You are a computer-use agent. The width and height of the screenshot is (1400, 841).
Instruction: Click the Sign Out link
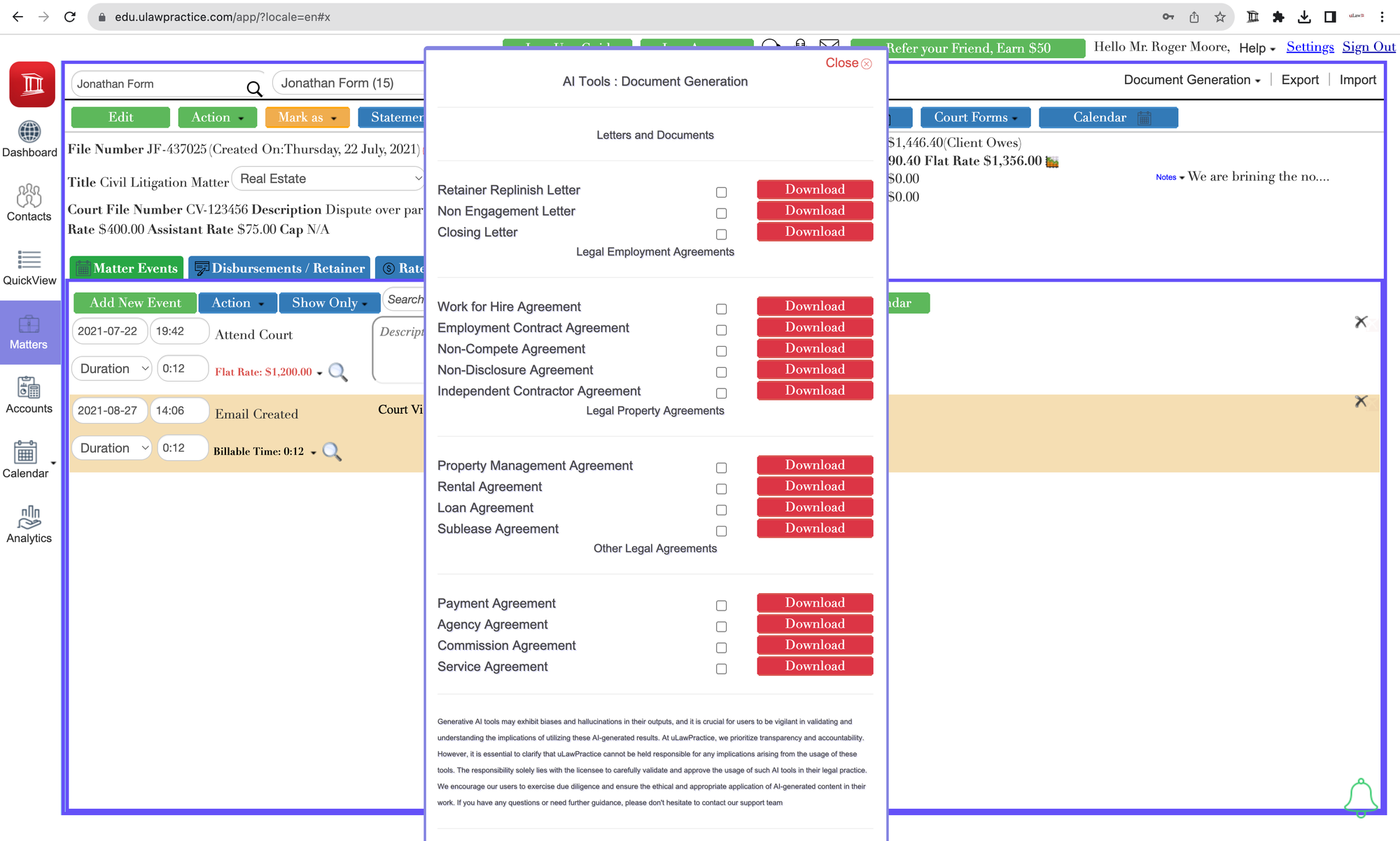tap(1368, 47)
